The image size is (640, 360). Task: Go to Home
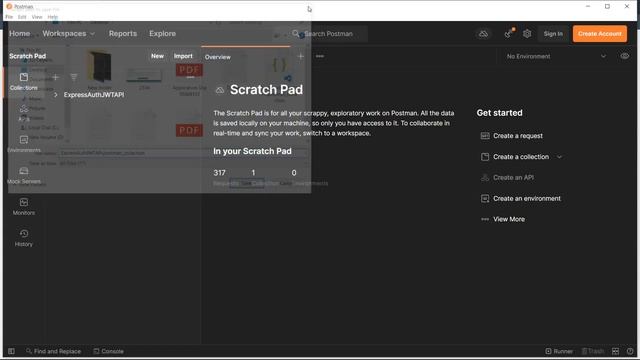[x=20, y=33]
